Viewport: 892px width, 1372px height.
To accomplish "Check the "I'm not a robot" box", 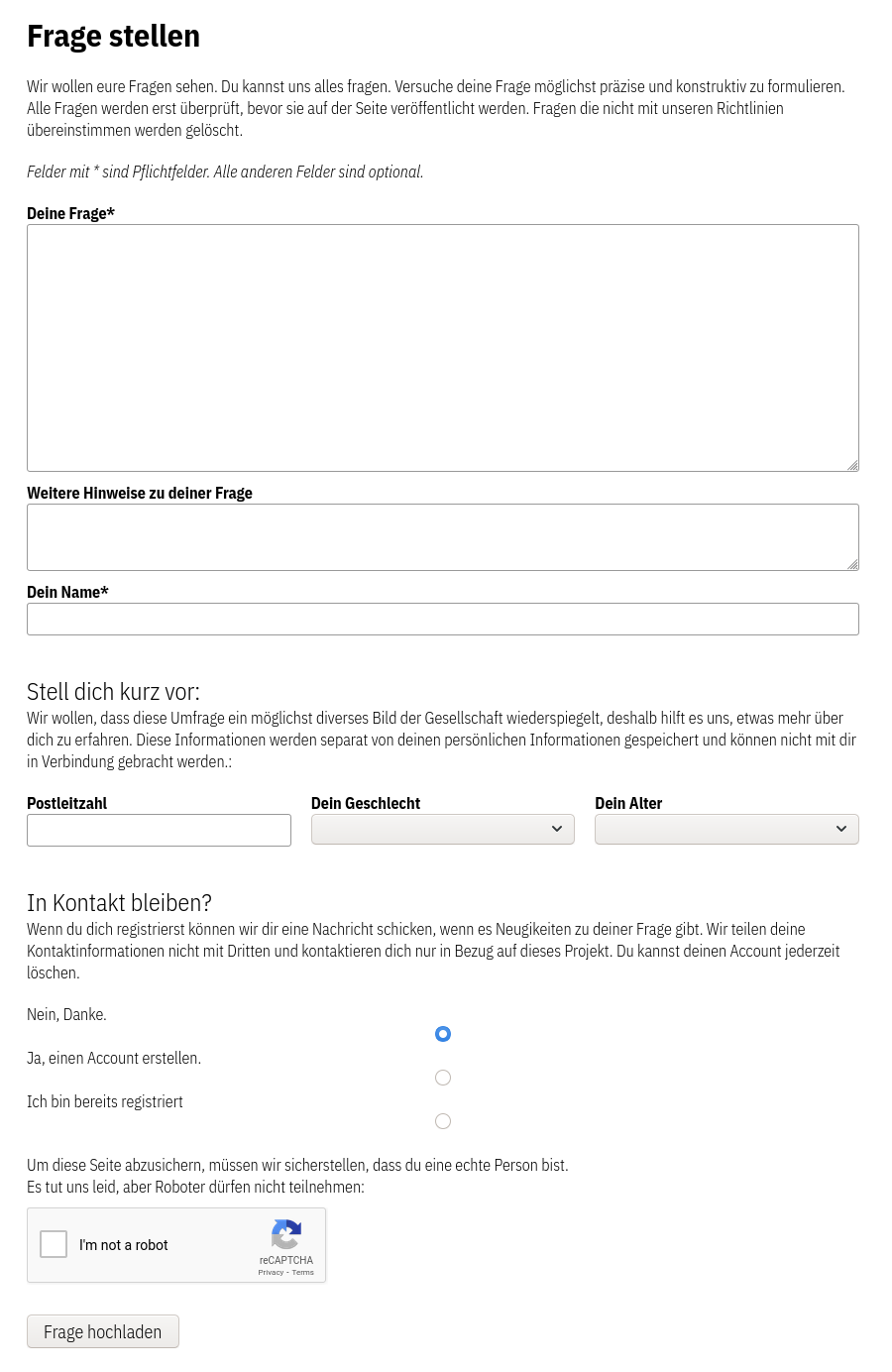I will click(x=54, y=1244).
